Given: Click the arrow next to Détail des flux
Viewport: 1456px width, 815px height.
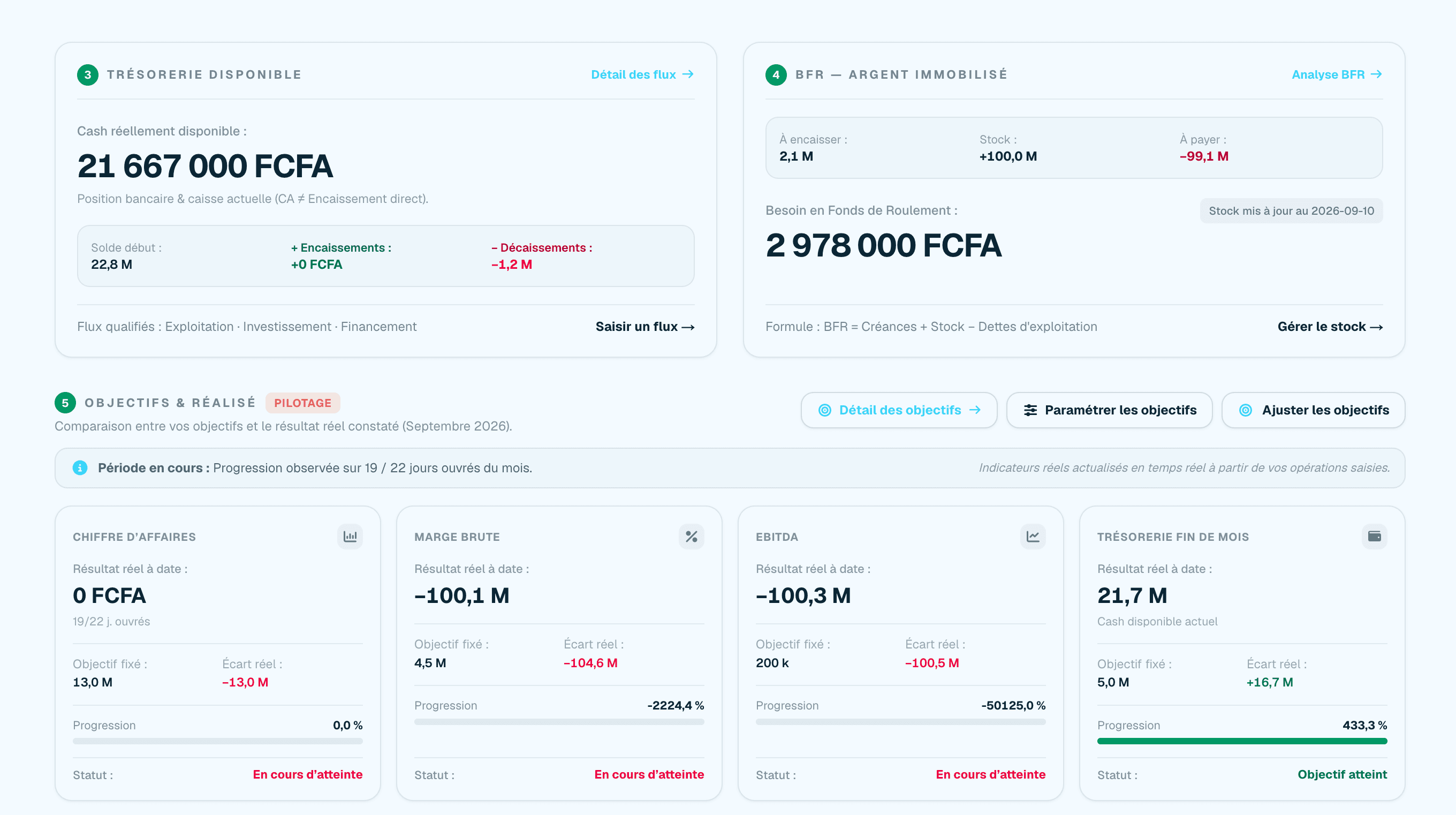Looking at the screenshot, I should (x=688, y=74).
